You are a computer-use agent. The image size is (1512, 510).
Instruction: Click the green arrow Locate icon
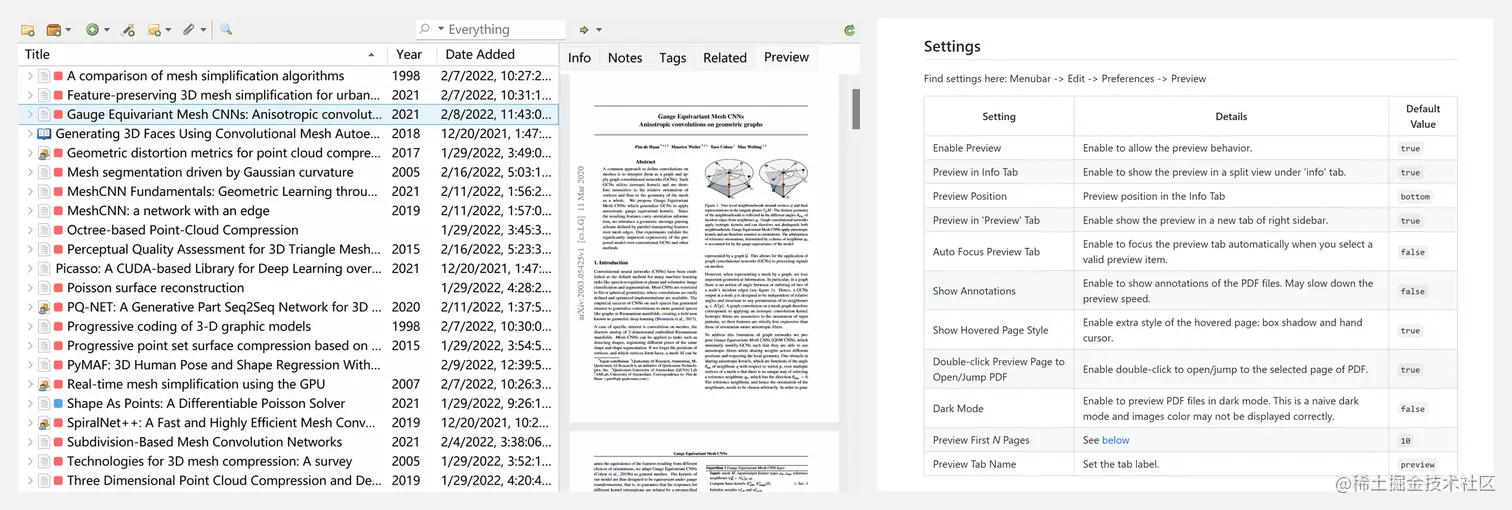pyautogui.click(x=584, y=30)
